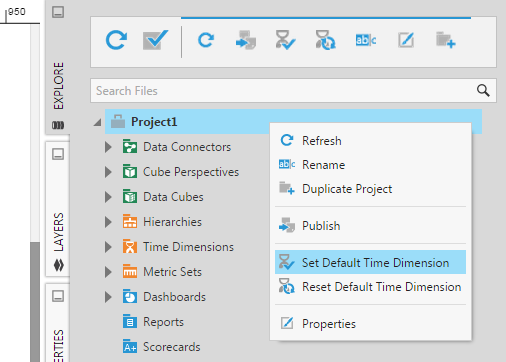Click the small Refresh toolbar icon
Screen dimensions: 506x362
206,40
